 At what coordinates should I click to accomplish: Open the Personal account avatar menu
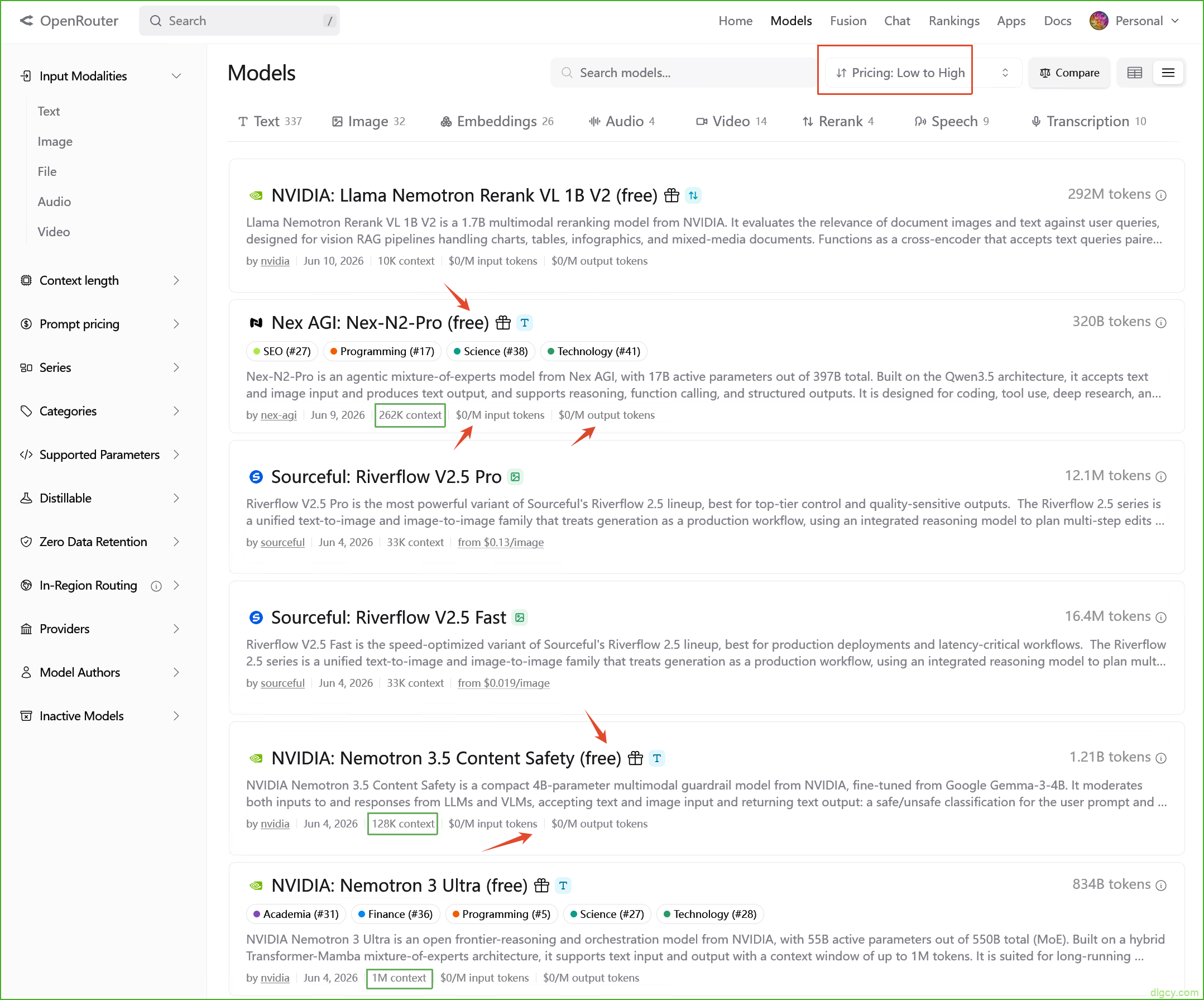point(1134,21)
